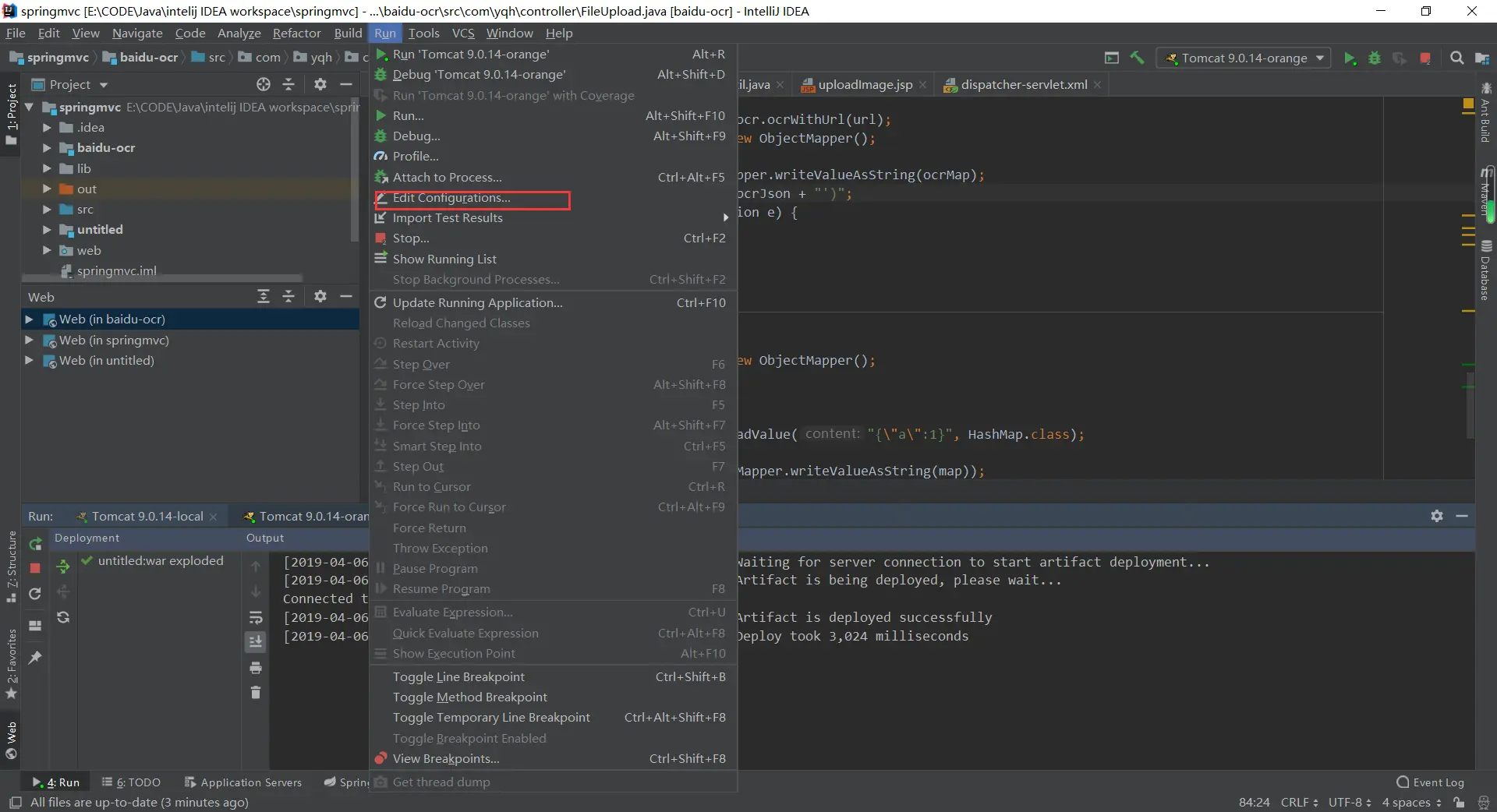Click the Update application icon in Run panel
Screen dimensions: 1497x812
[35, 594]
